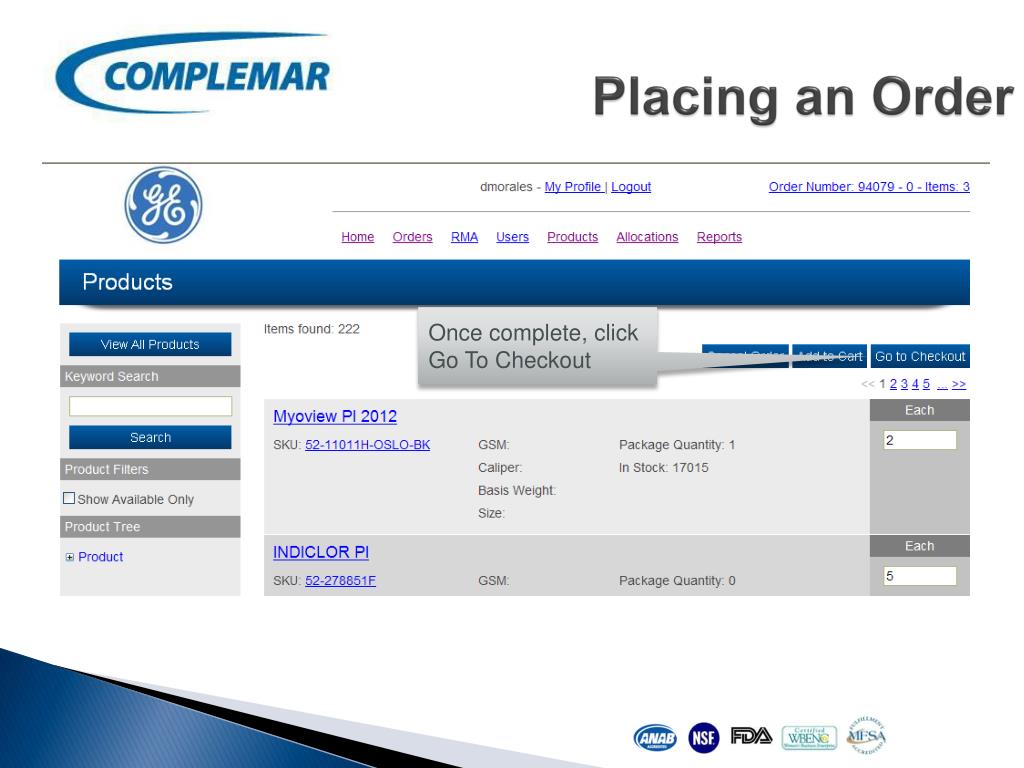The width and height of the screenshot is (1024, 768).
Task: Go to results page 3
Action: point(904,384)
